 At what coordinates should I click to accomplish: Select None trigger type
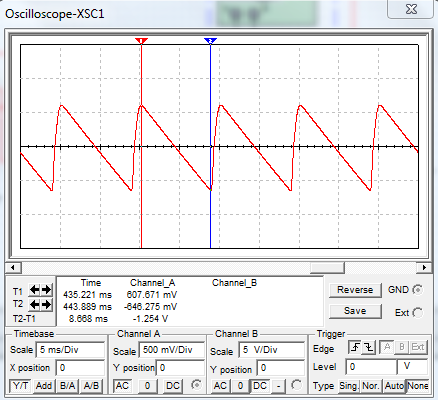pyautogui.click(x=417, y=386)
